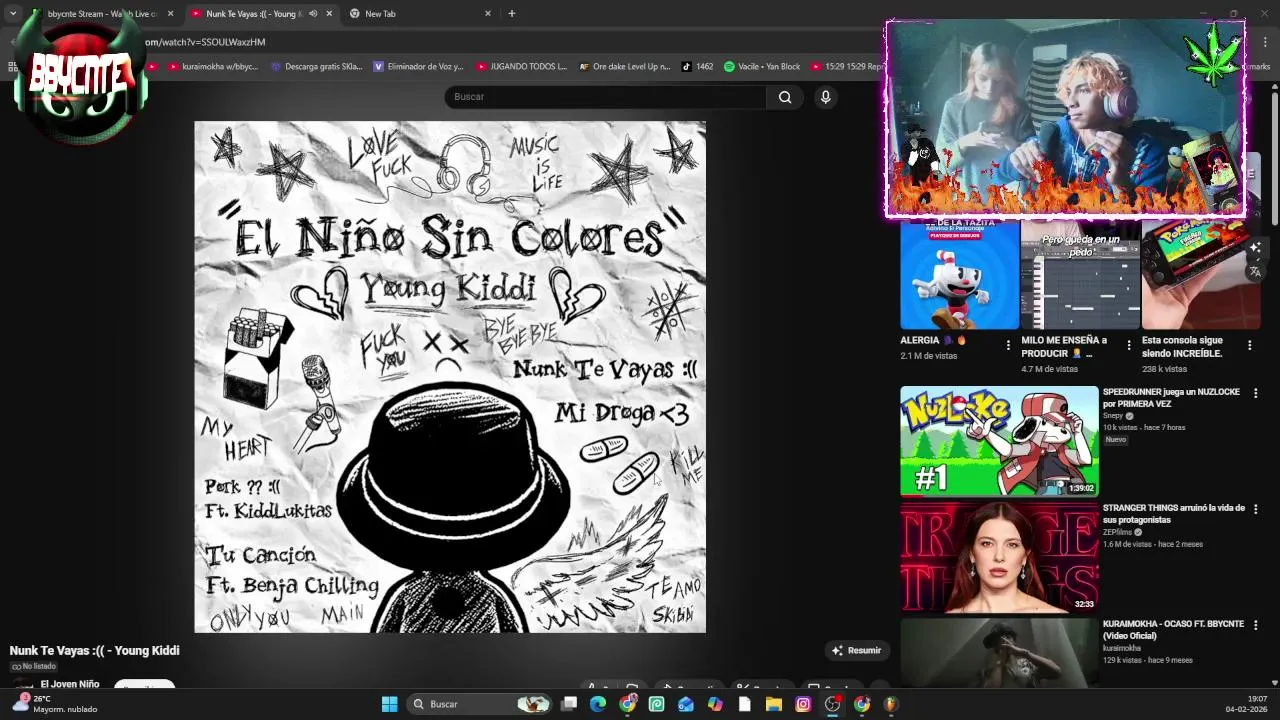Click the video title Nunk Te Vayas :(( - Young Kiddi

click(95, 650)
